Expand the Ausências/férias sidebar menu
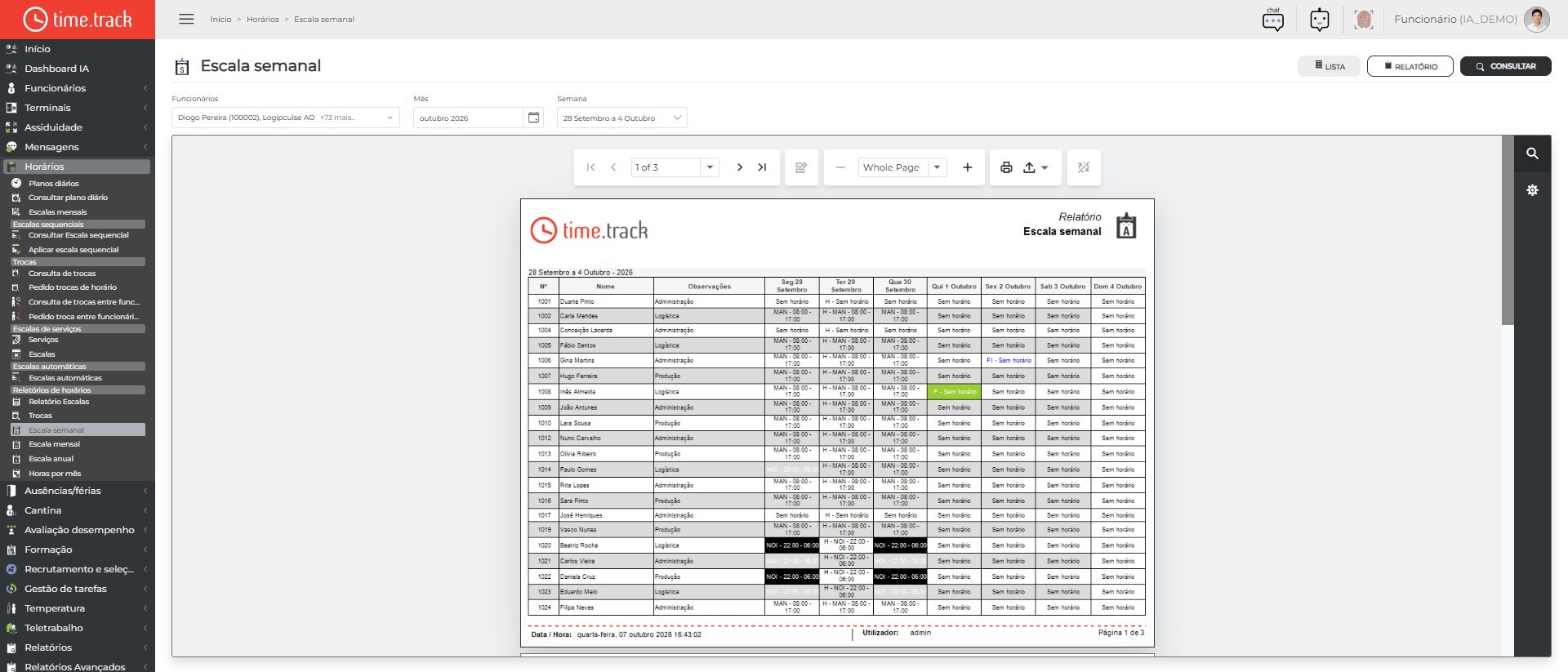The width and height of the screenshot is (1568, 672). [78, 491]
